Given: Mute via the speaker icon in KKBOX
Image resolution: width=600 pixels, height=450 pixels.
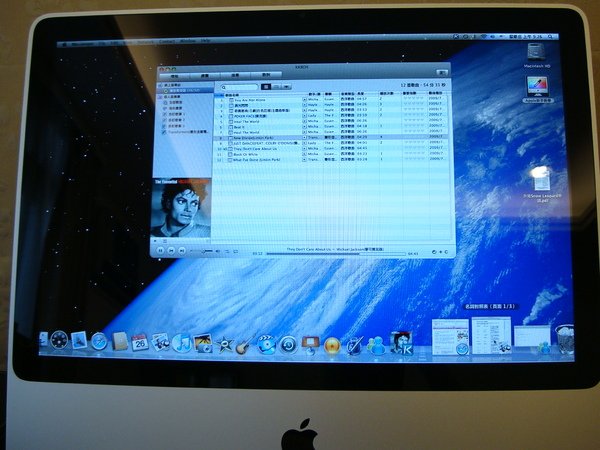Looking at the screenshot, I should [x=218, y=251].
